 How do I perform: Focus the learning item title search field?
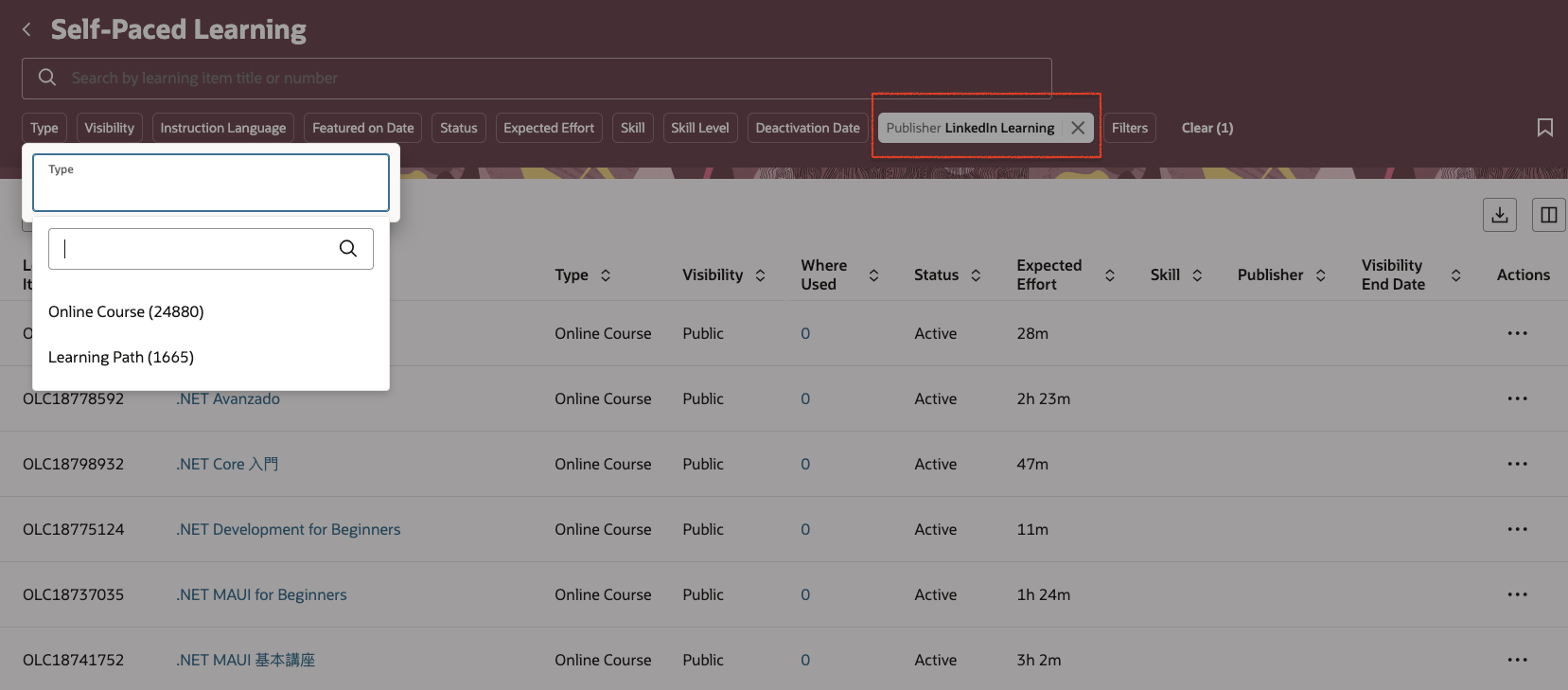tap(537, 79)
